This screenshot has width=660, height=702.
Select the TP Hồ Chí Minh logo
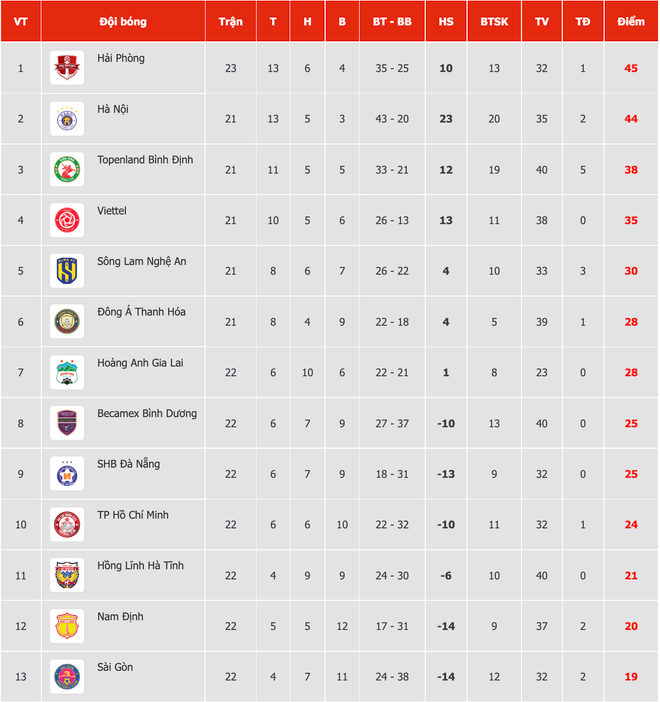[68, 525]
